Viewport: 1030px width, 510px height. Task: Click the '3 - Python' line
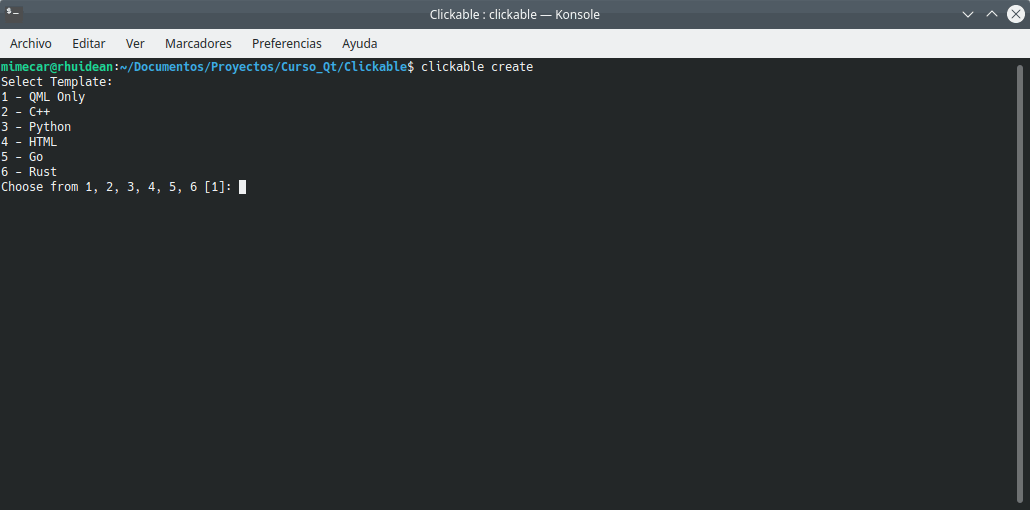point(36,127)
